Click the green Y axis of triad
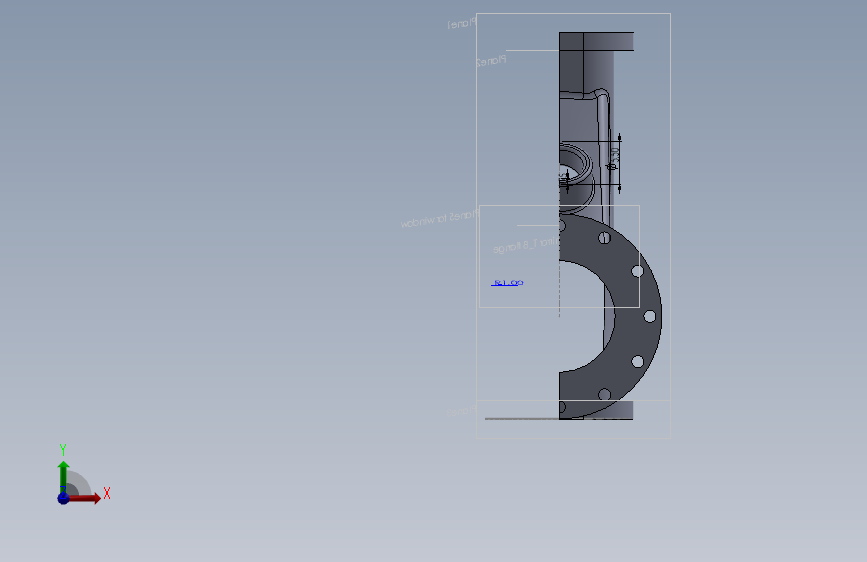 [x=64, y=476]
